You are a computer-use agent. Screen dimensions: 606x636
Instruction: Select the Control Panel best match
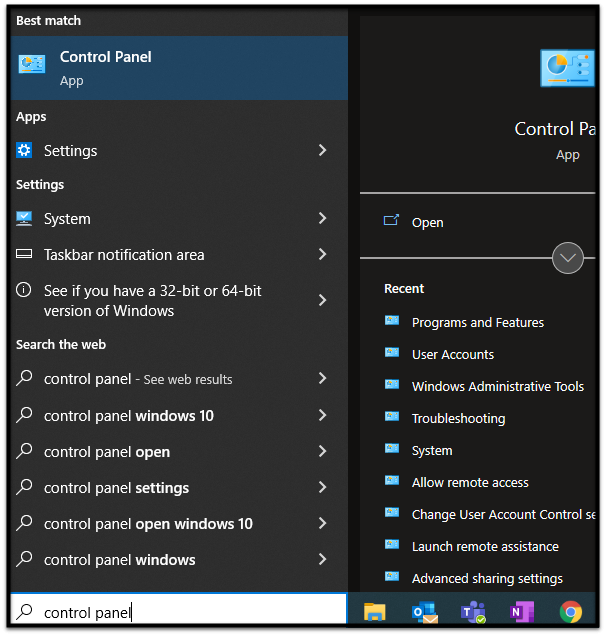click(179, 68)
